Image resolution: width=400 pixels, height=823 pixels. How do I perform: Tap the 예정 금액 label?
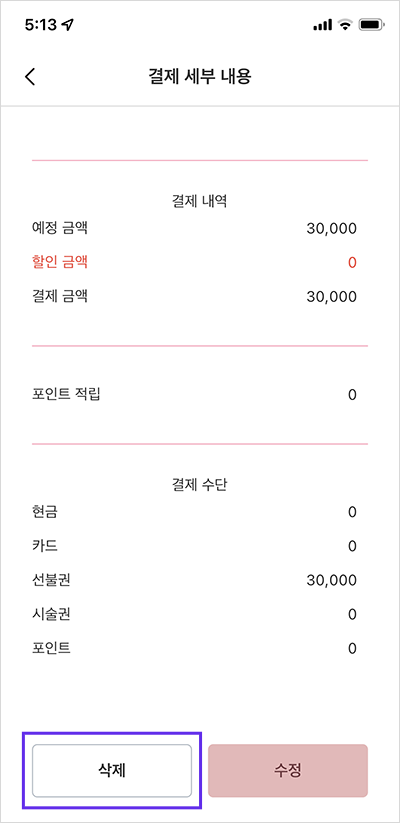(60, 228)
